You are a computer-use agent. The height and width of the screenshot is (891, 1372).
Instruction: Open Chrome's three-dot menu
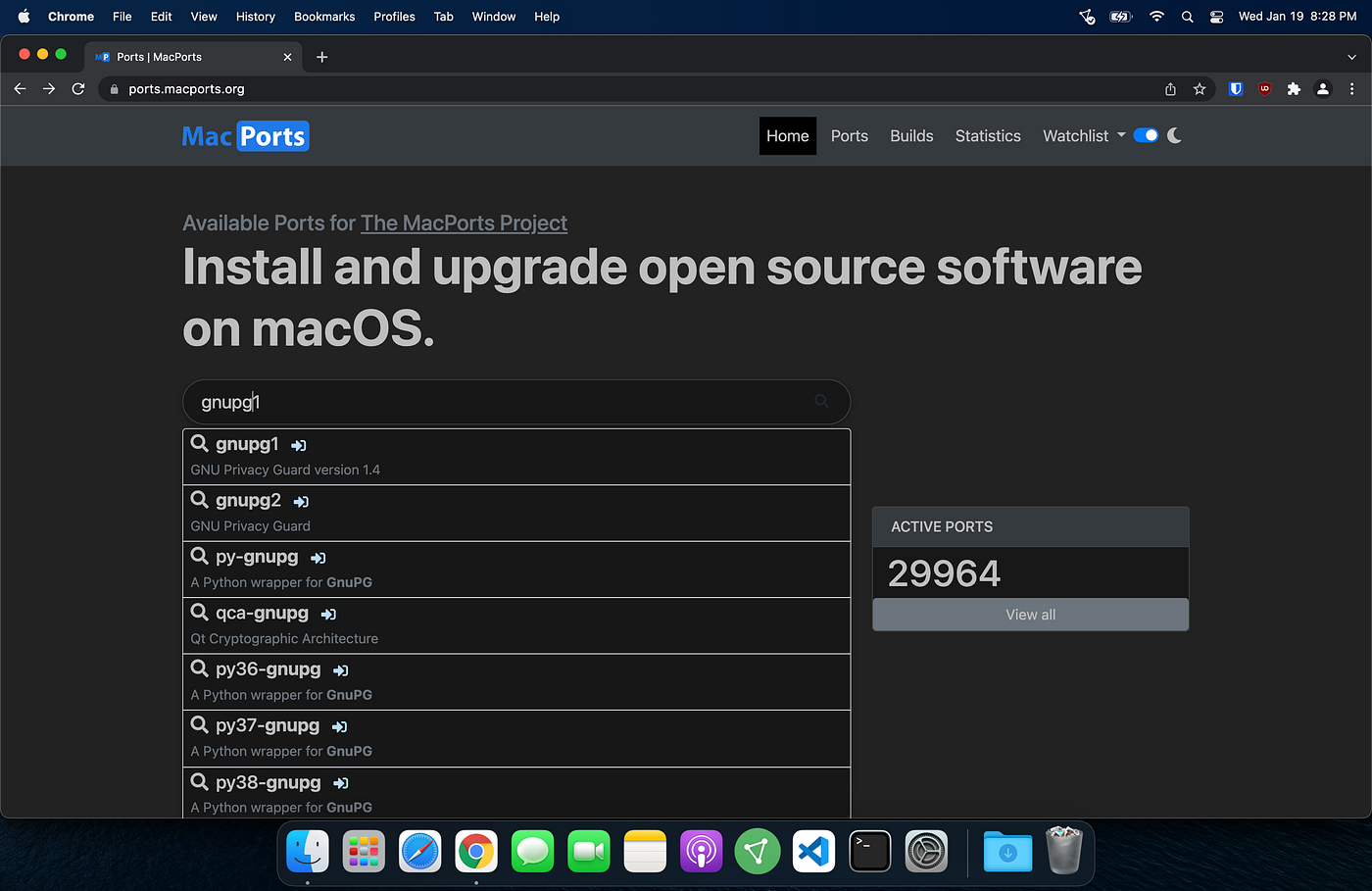1351,88
